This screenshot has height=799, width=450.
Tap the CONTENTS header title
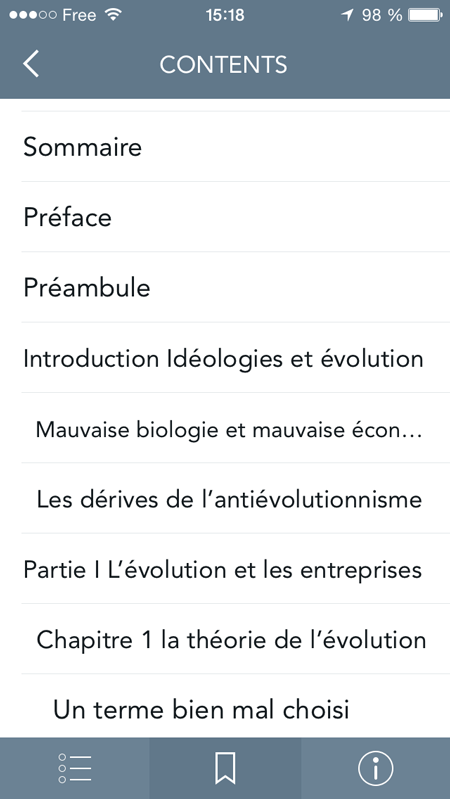tap(223, 65)
